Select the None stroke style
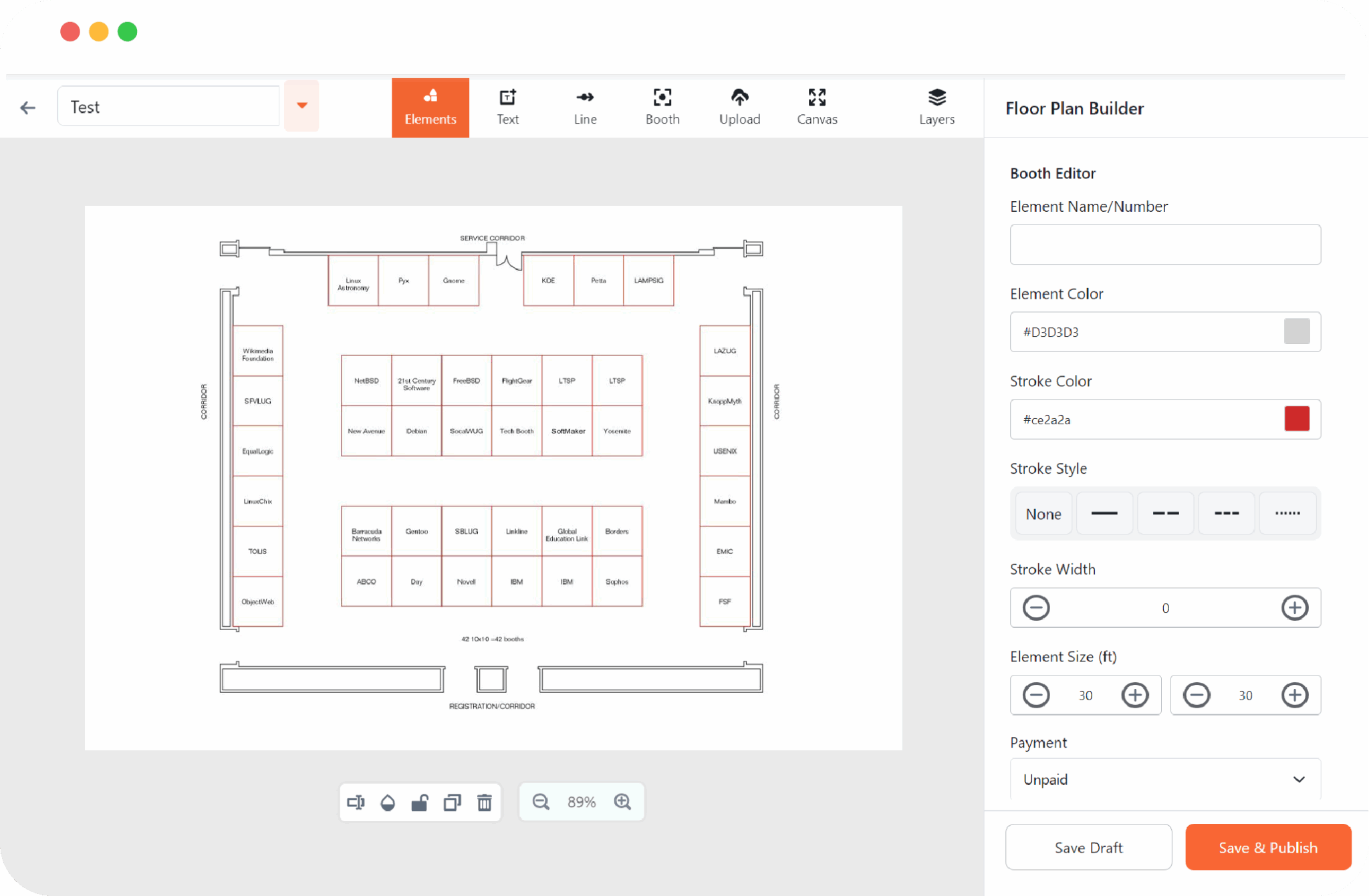 coord(1043,513)
